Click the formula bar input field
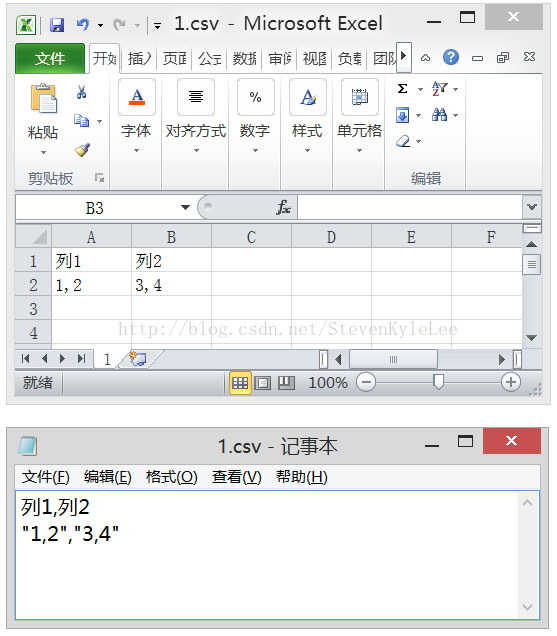Screen dimensions: 557x636 click(410, 207)
